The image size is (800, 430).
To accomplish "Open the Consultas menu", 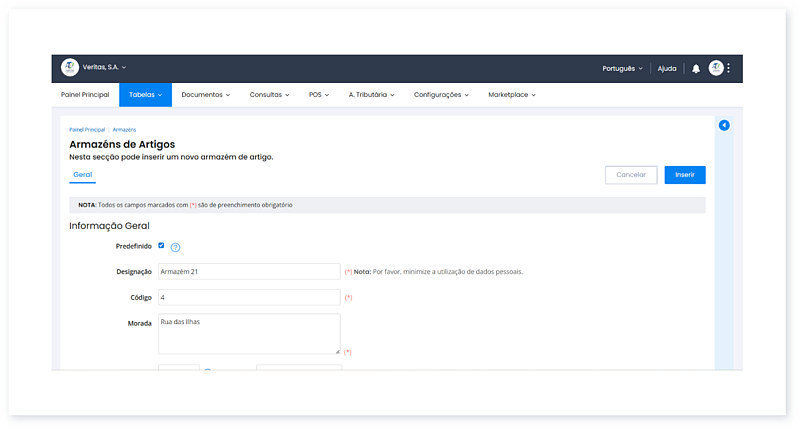I will point(269,95).
